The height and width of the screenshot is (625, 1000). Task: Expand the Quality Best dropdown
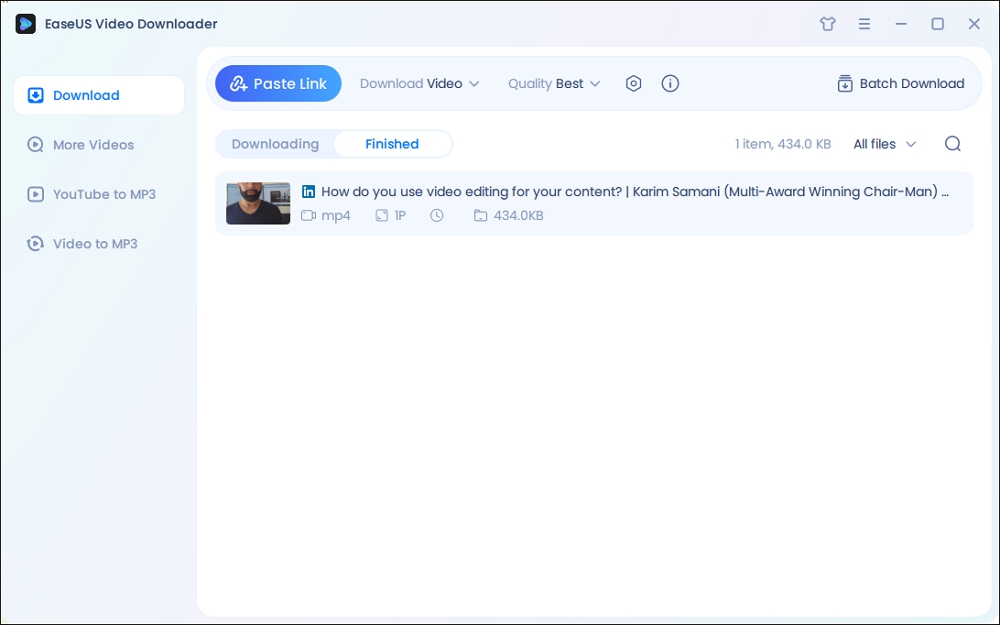click(x=554, y=84)
